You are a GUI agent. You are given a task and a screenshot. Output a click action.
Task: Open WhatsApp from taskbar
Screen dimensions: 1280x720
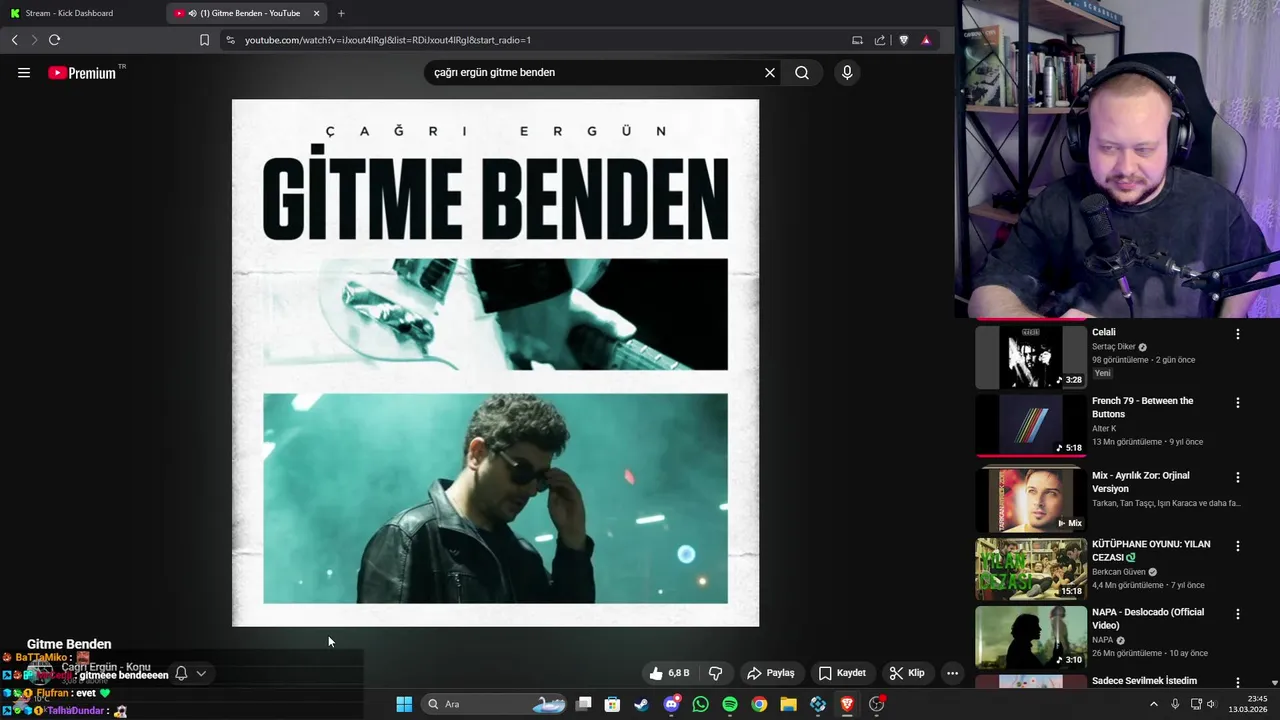point(700,704)
